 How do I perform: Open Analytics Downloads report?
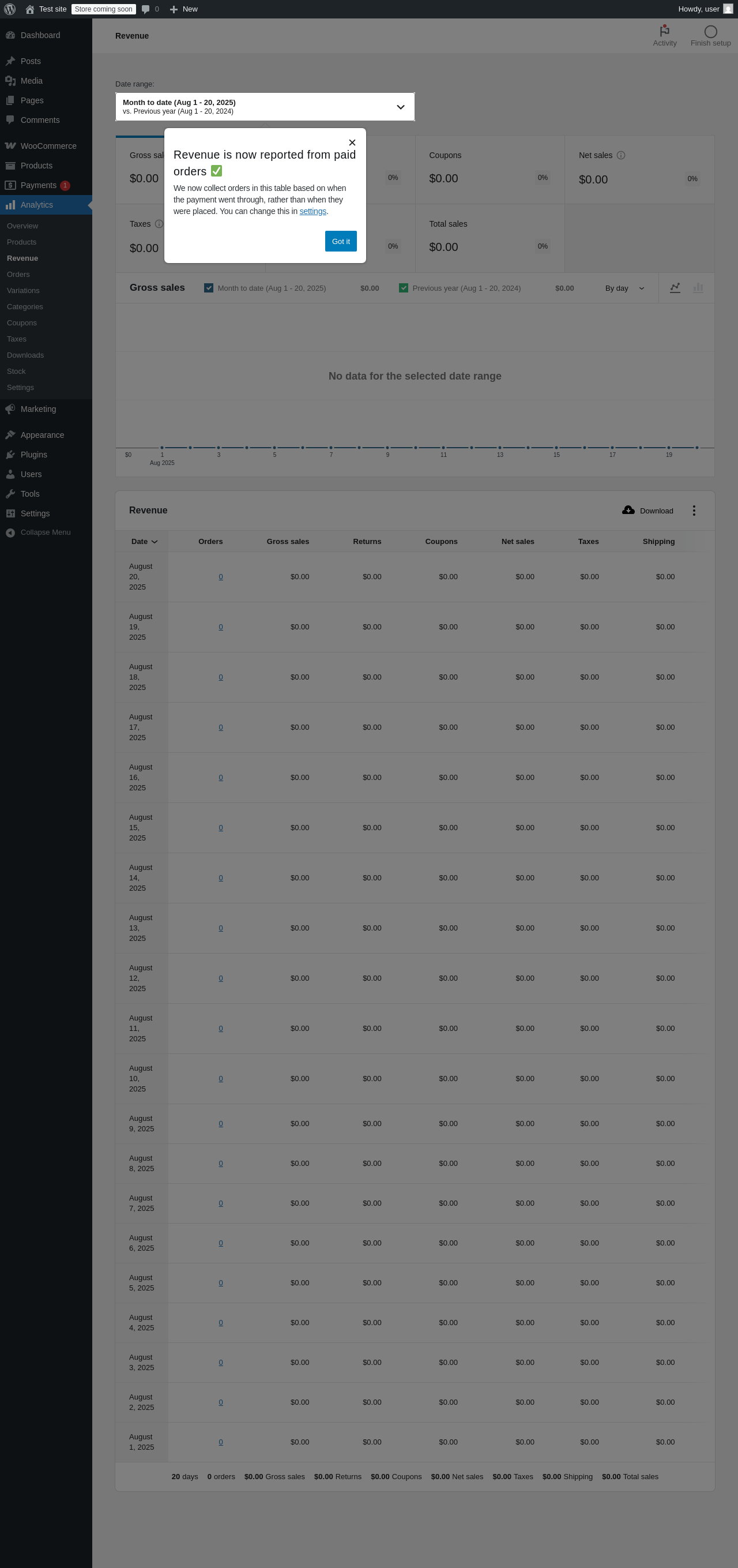point(25,355)
